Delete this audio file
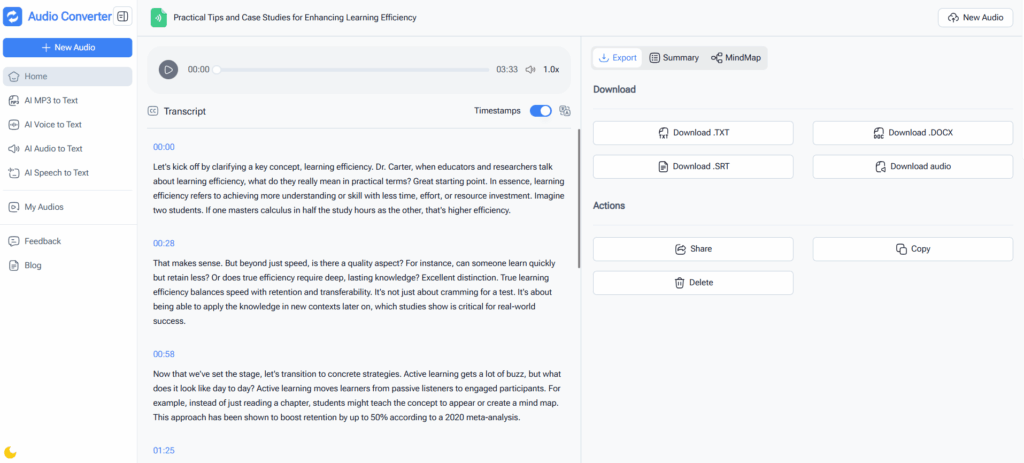Image resolution: width=1024 pixels, height=463 pixels. click(693, 283)
